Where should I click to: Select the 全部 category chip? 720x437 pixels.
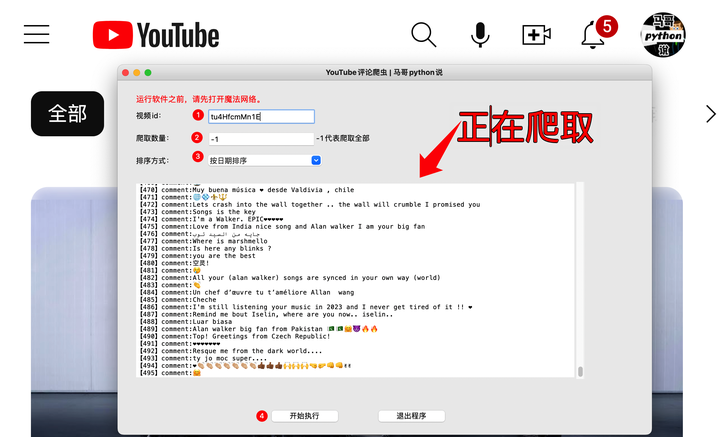68,113
